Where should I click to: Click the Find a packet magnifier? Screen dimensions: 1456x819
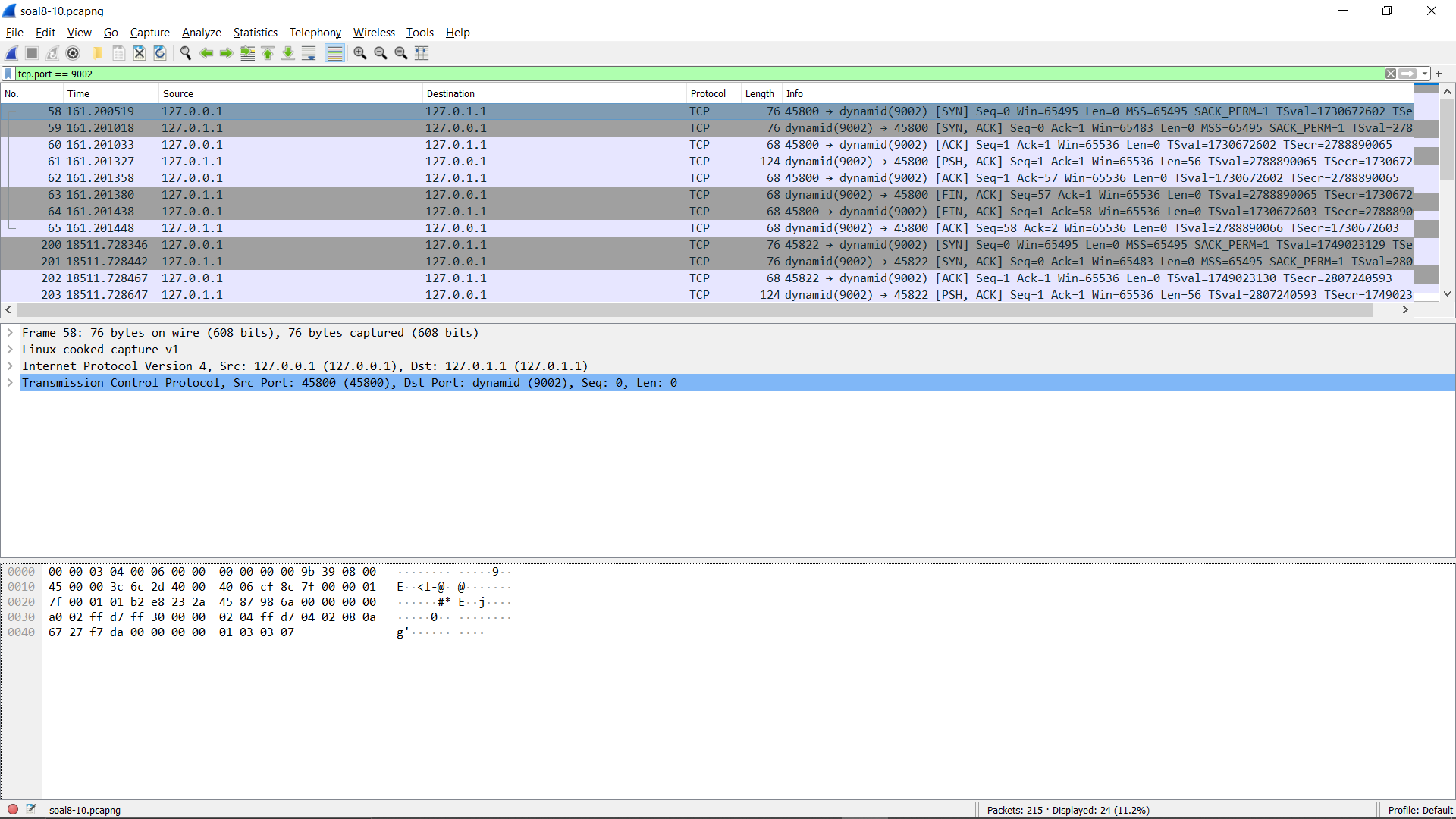(186, 53)
